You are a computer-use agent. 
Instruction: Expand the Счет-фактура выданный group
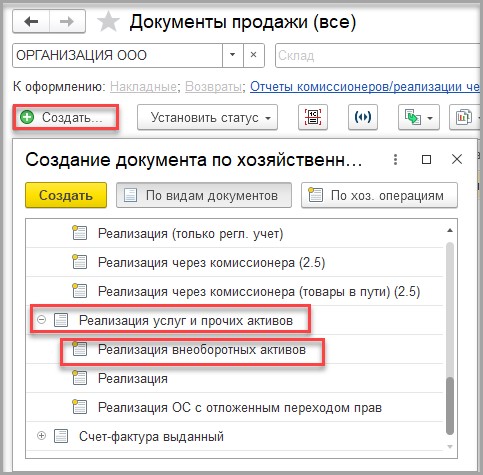coord(41,436)
